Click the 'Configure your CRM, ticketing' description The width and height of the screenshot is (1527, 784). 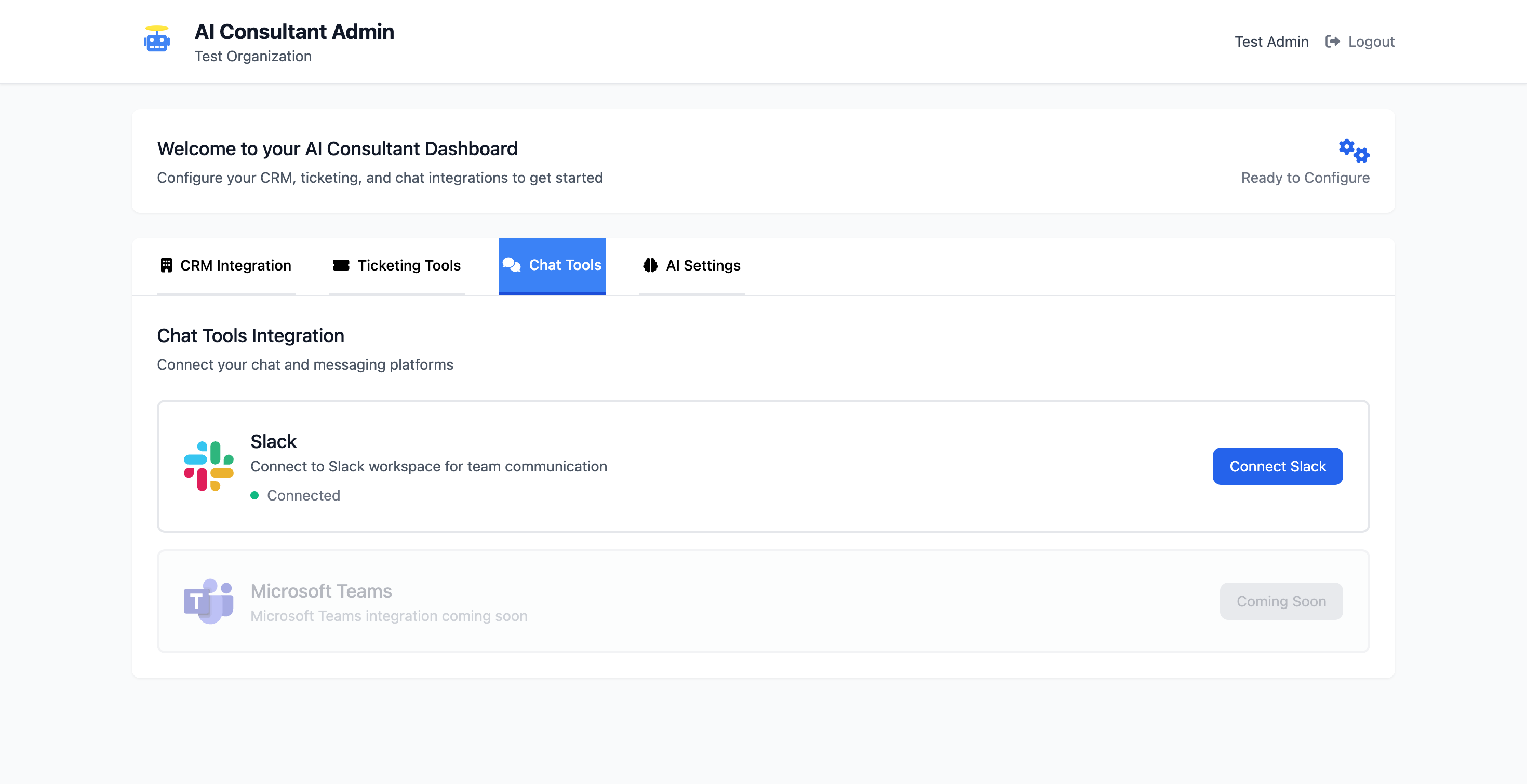coord(380,178)
